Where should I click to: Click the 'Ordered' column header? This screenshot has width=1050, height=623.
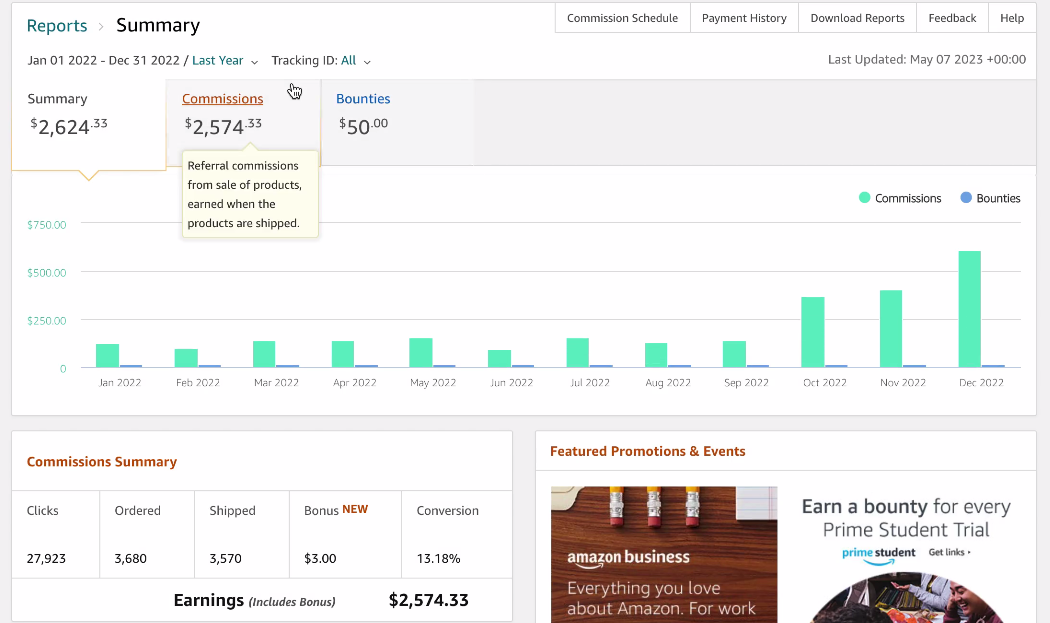click(x=137, y=510)
